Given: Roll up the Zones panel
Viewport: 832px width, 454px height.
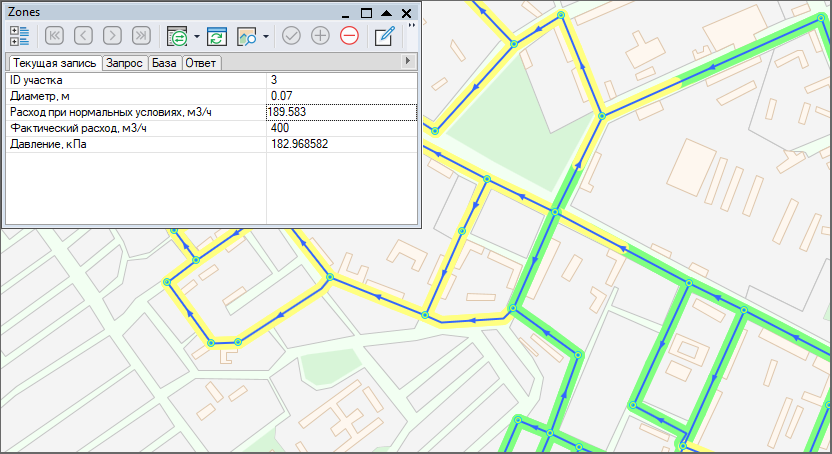Looking at the screenshot, I should [386, 13].
